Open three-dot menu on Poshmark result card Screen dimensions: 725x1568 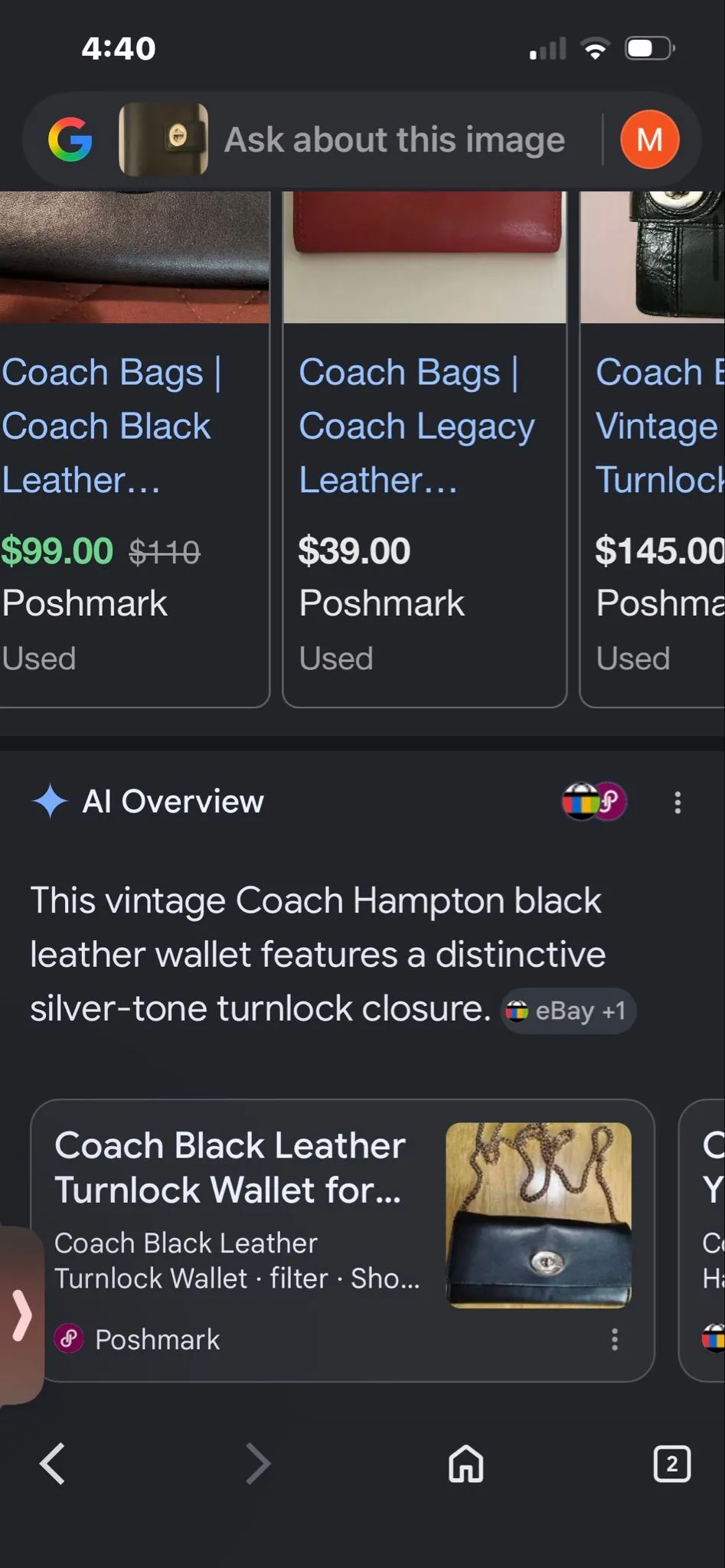[x=615, y=1339]
